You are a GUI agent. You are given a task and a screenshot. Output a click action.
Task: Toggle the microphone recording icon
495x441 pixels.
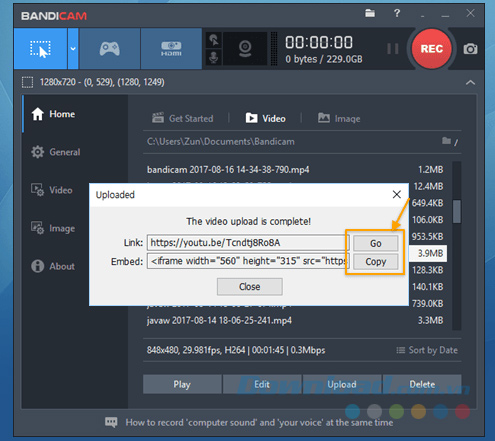(214, 58)
